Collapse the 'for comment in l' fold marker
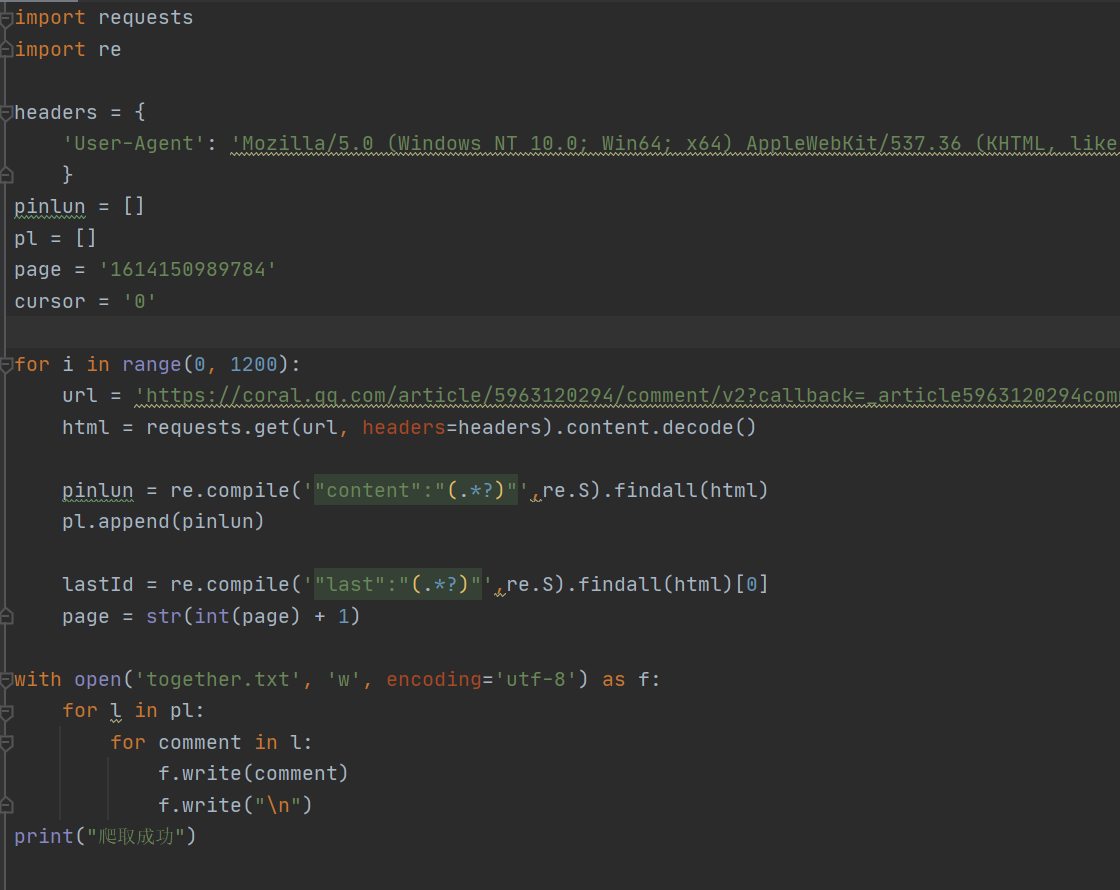This screenshot has height=890, width=1120. click(6, 743)
